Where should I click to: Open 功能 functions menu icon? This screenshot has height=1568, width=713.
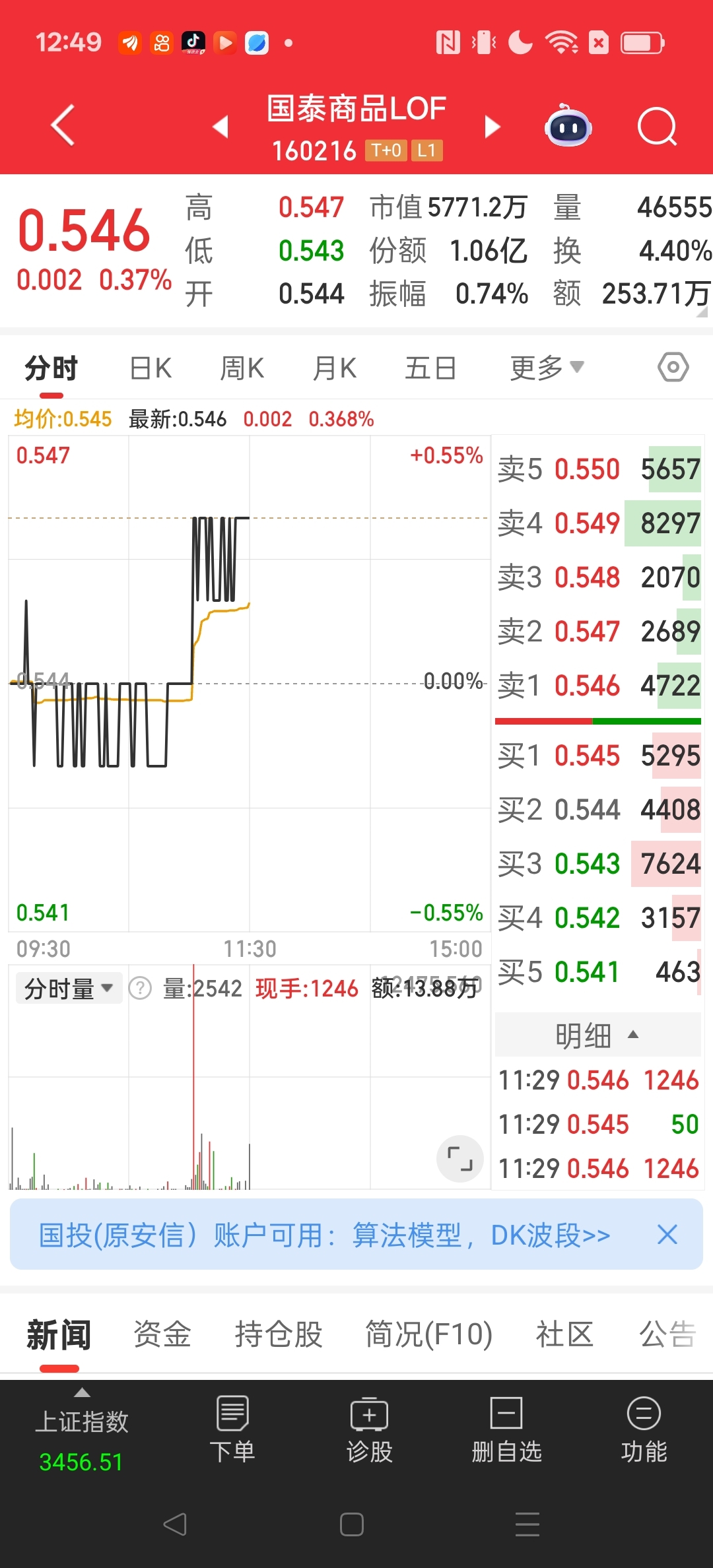[x=644, y=1429]
